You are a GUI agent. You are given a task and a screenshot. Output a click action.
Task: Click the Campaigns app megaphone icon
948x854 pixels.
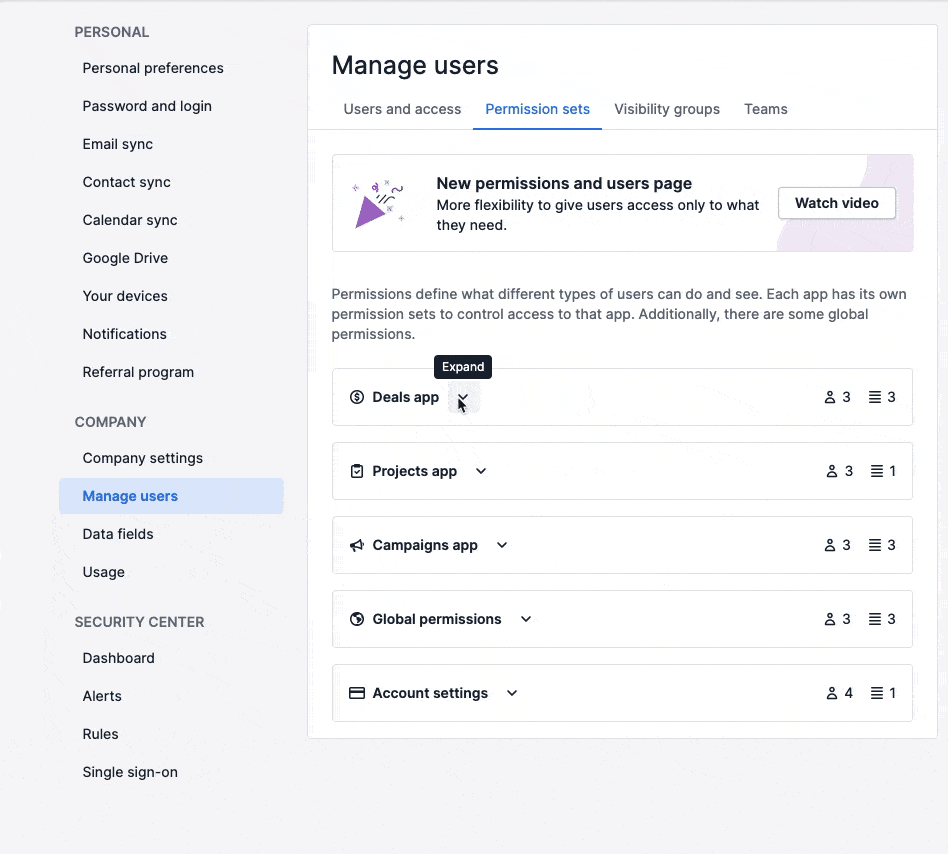(357, 545)
